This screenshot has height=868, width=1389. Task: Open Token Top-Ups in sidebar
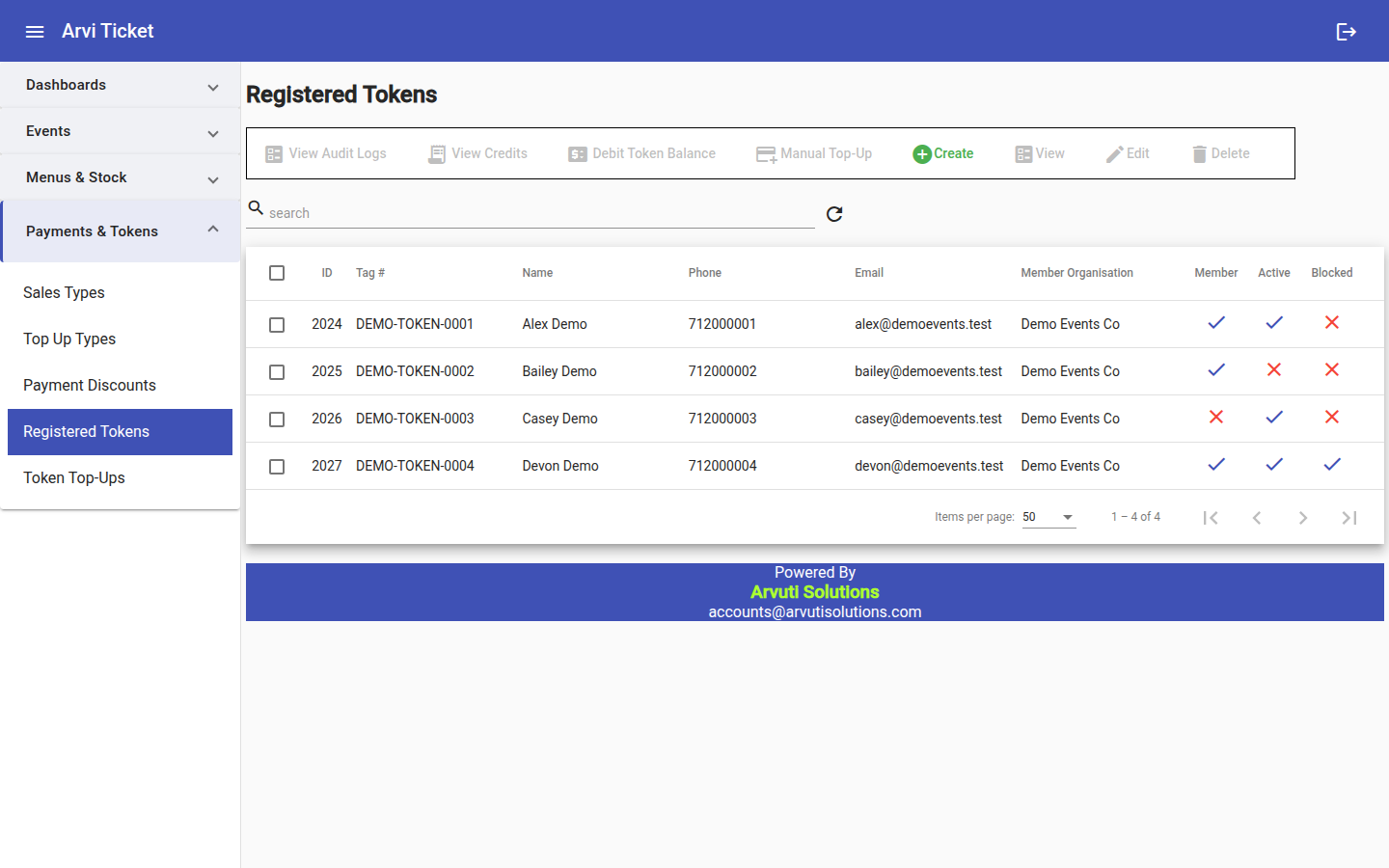120,478
